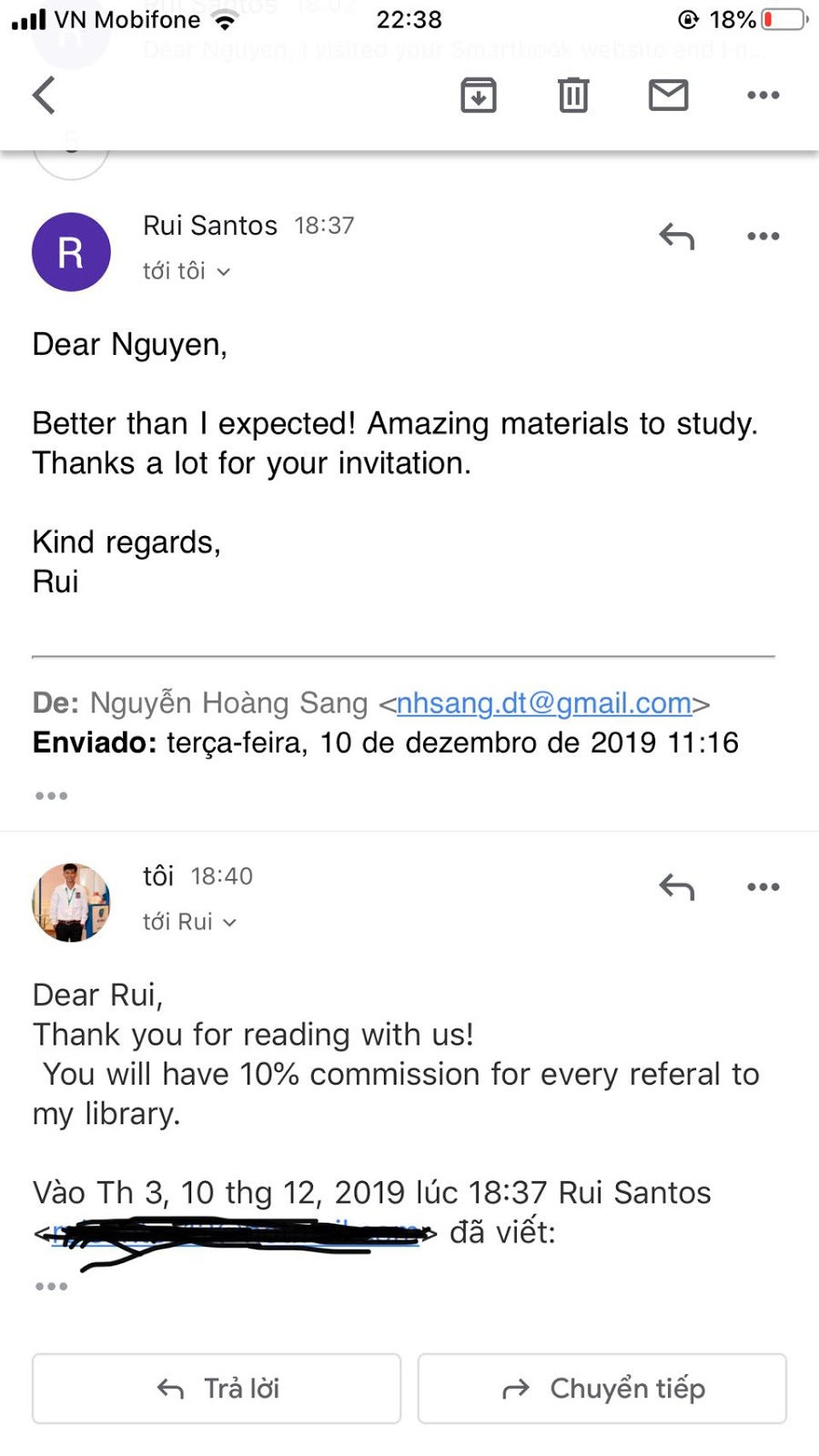Mark email as unread envelope icon
819x1456 pixels.
point(669,95)
